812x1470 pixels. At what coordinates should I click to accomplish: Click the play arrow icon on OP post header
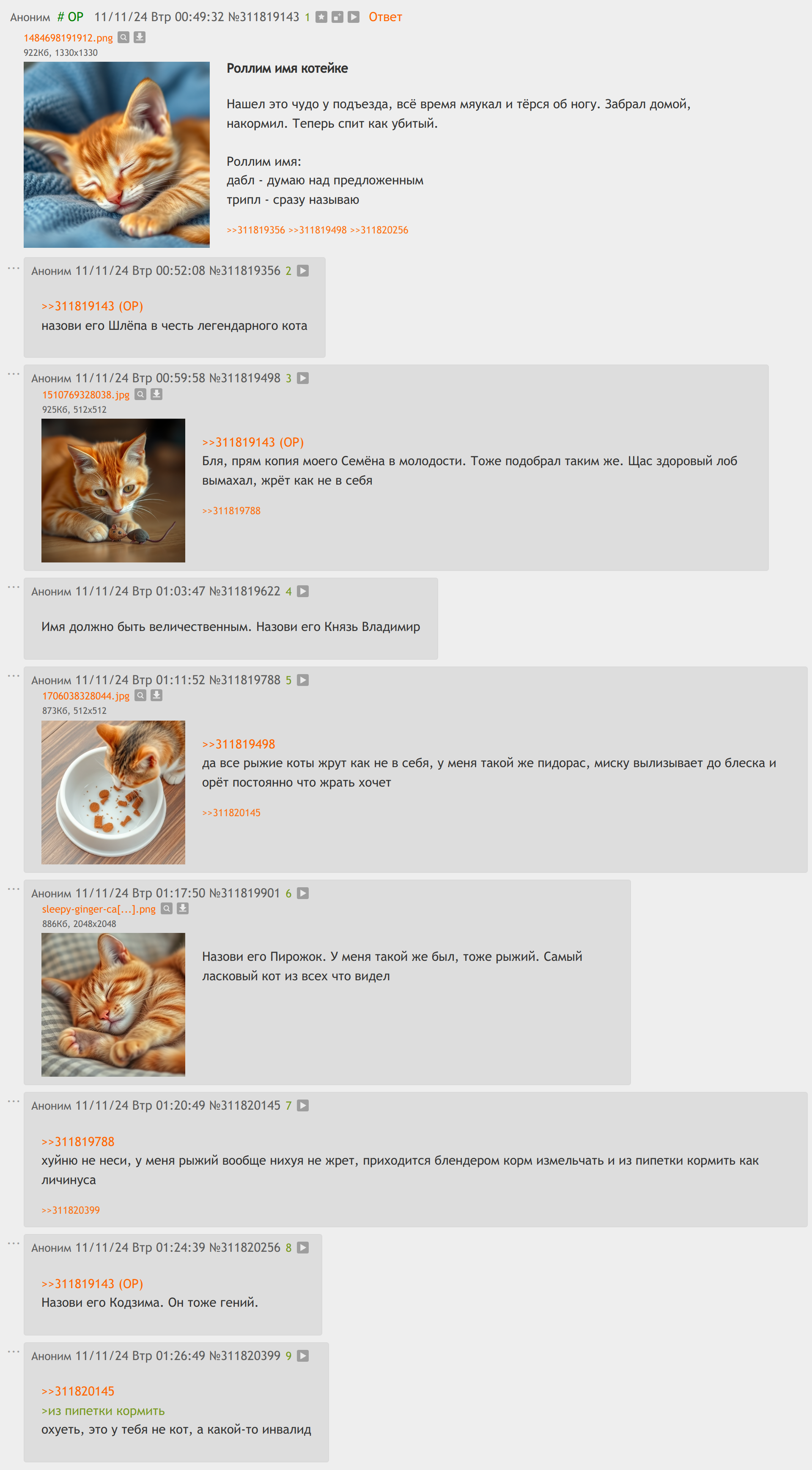[x=354, y=17]
